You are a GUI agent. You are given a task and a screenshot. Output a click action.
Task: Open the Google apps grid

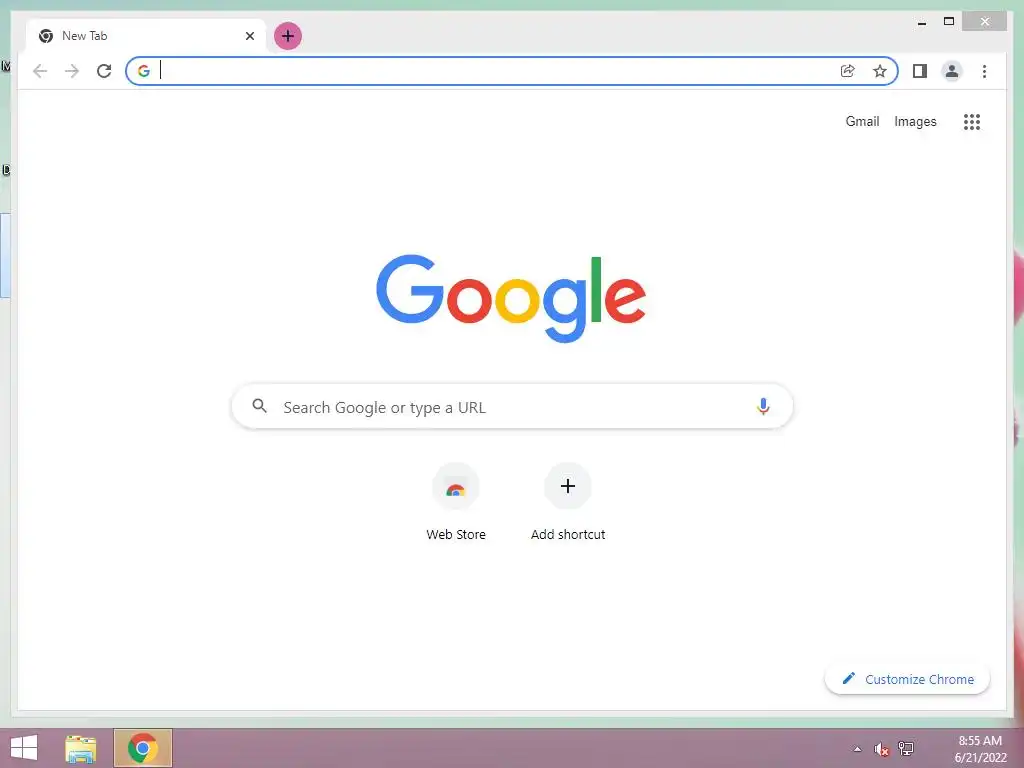coord(972,121)
